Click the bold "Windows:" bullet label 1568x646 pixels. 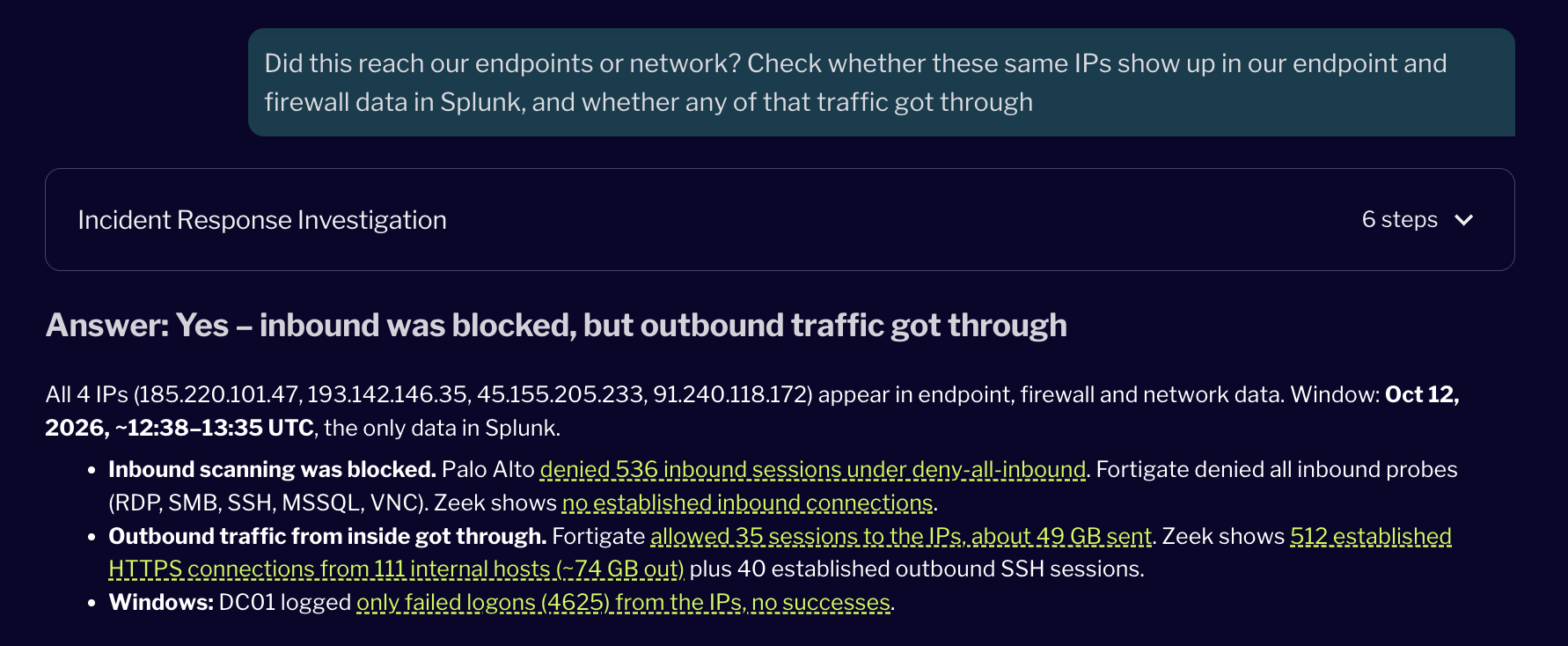[x=161, y=603]
